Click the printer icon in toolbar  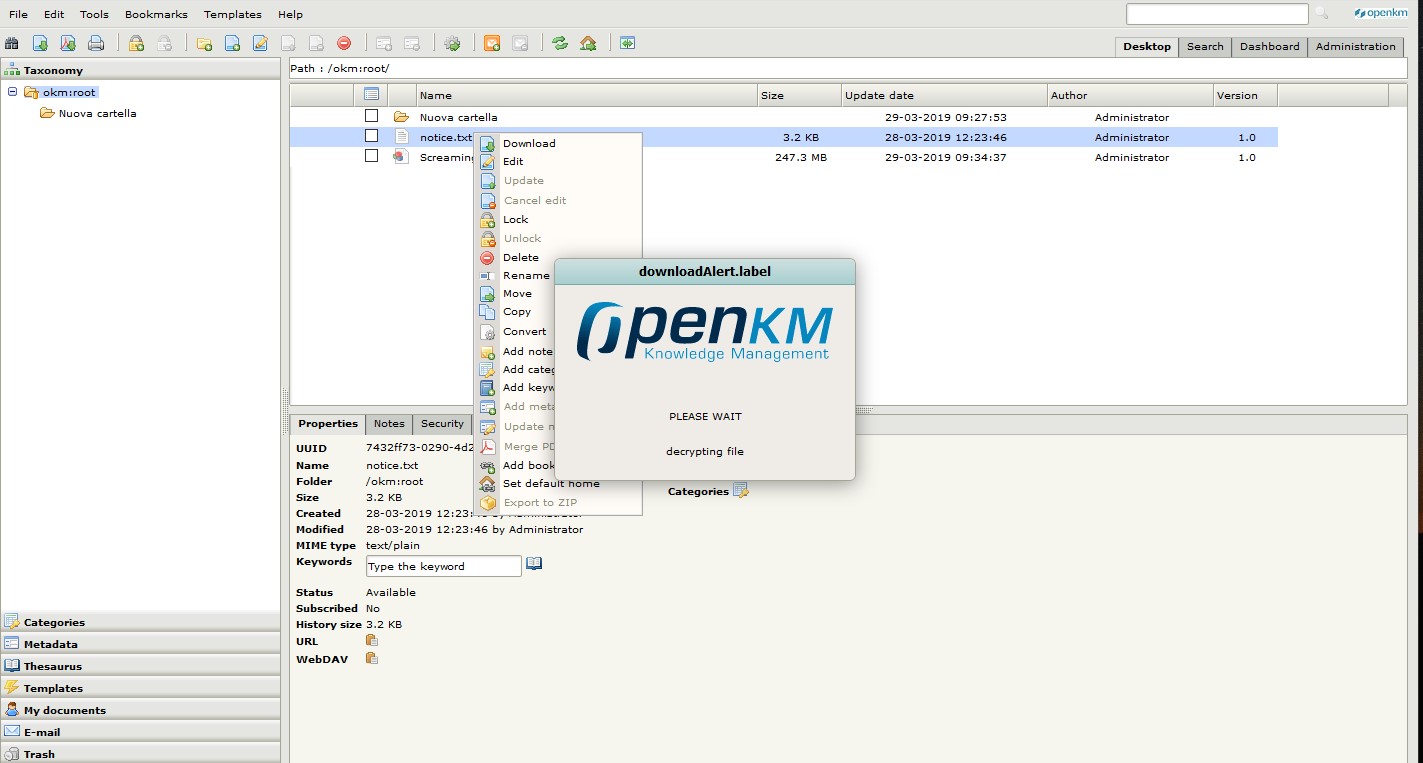click(x=96, y=43)
